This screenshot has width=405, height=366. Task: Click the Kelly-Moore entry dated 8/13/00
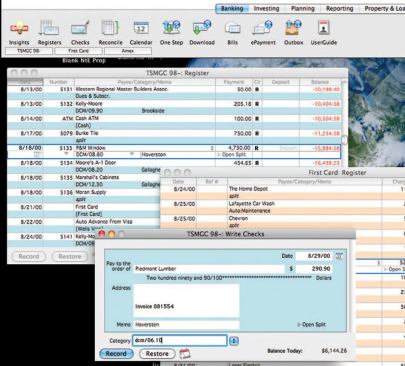[89, 104]
